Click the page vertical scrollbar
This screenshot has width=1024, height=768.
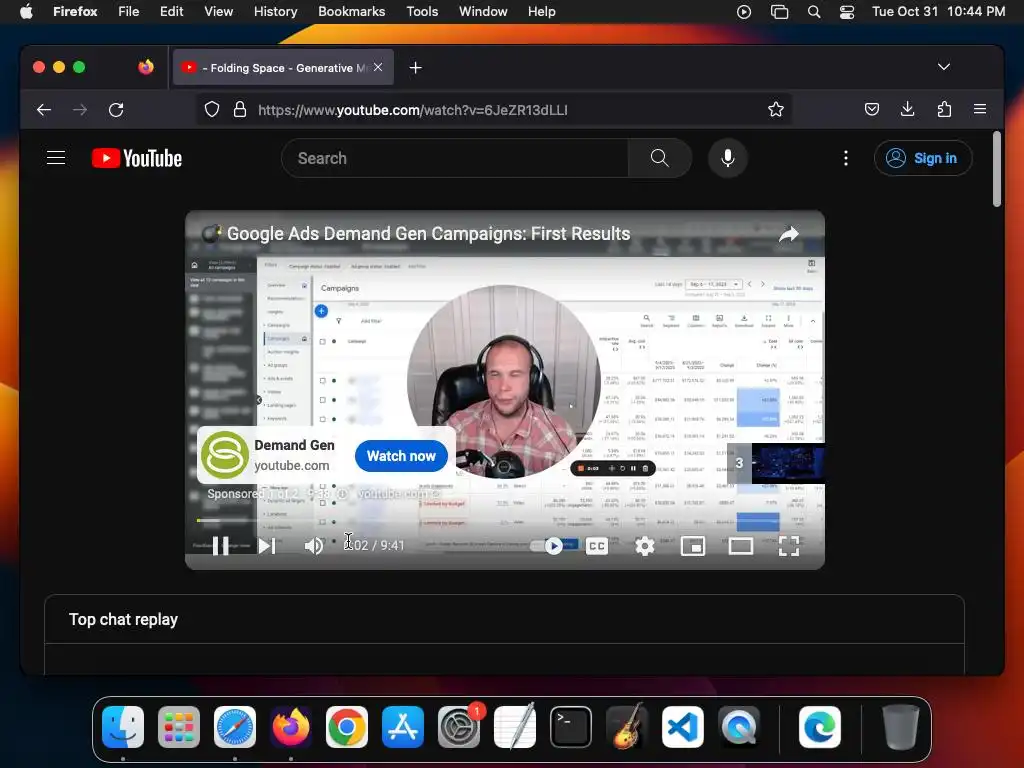tap(997, 170)
